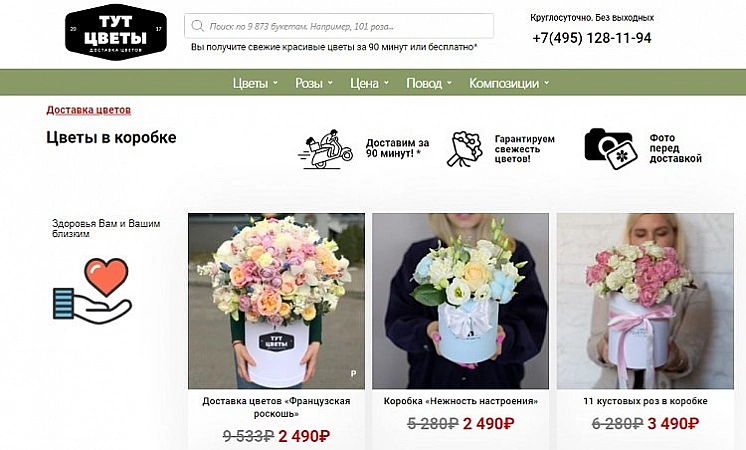Open the Коробка «Нежность настроения» title link
The height and width of the screenshot is (450, 746).
tap(461, 401)
